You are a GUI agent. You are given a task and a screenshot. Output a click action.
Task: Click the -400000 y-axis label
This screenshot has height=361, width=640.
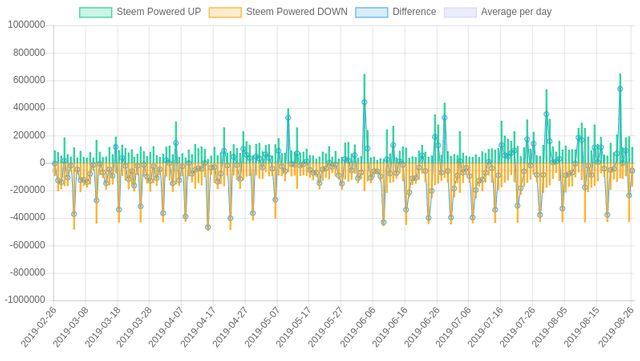[x=27, y=218]
